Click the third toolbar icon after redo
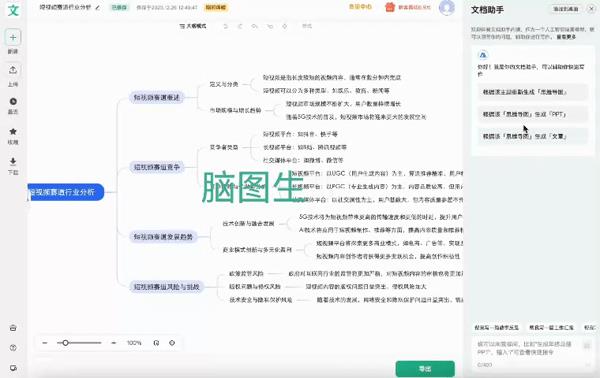 254,26
